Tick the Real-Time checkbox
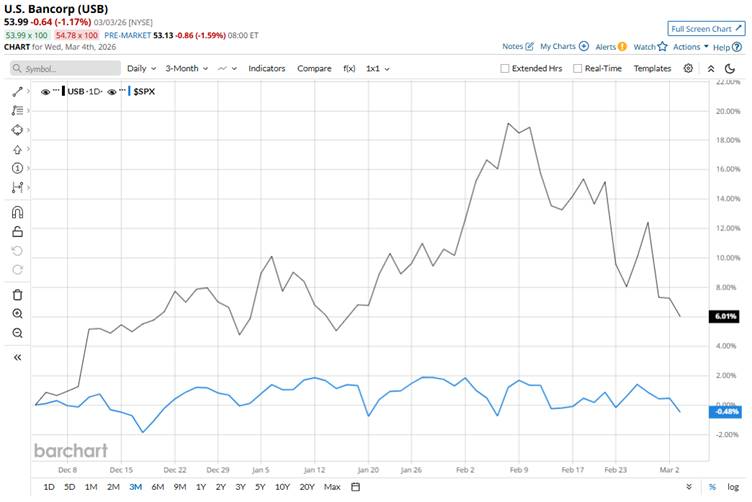The width and height of the screenshot is (752, 502). coord(578,69)
